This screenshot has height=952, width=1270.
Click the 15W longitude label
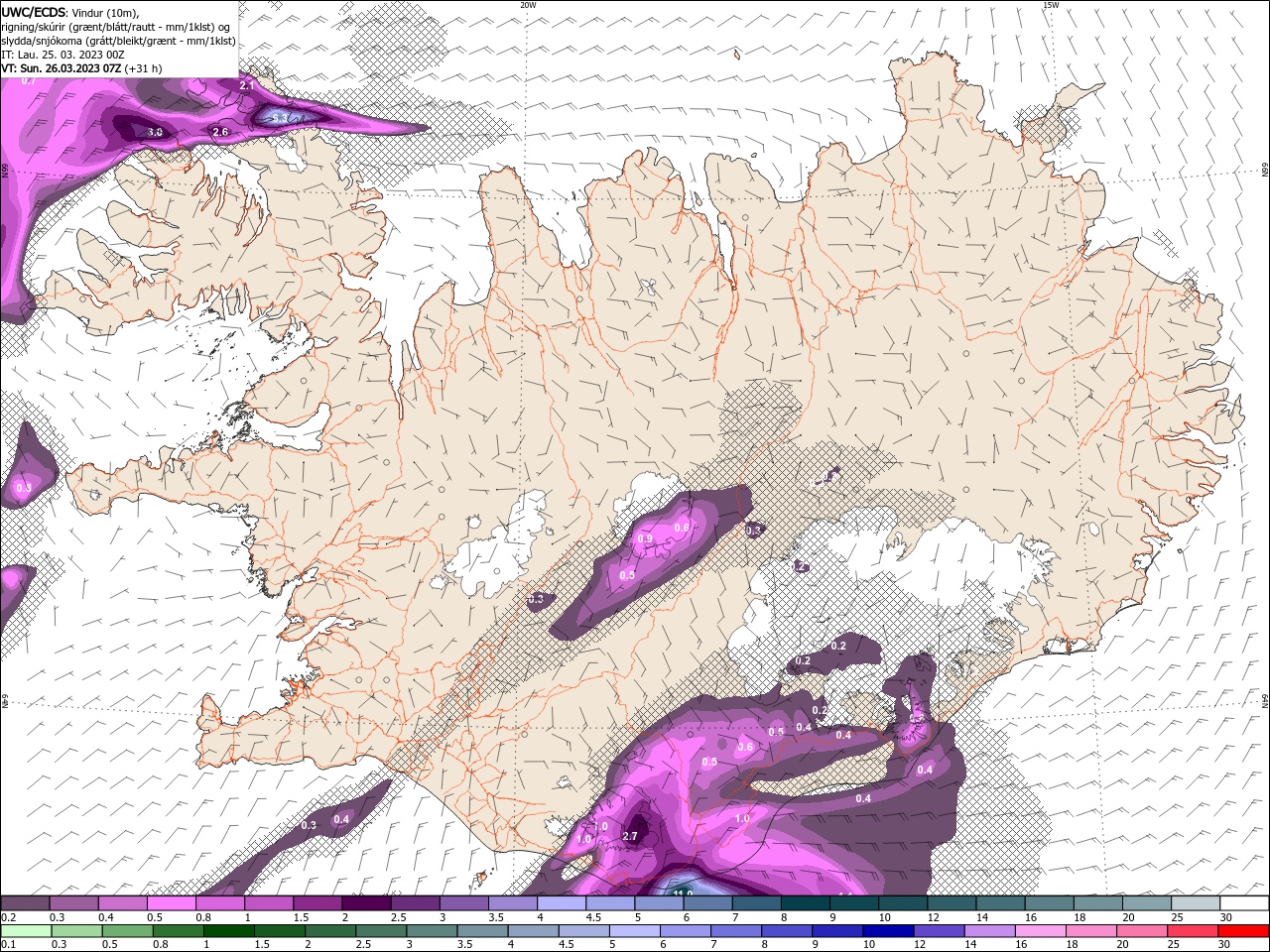[1052, 5]
